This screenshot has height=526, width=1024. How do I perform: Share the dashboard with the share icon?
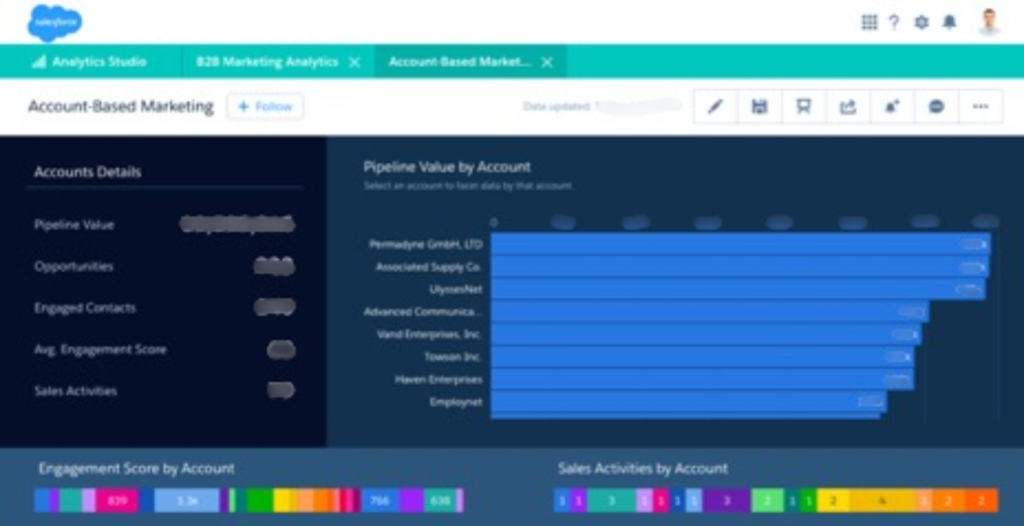848,107
